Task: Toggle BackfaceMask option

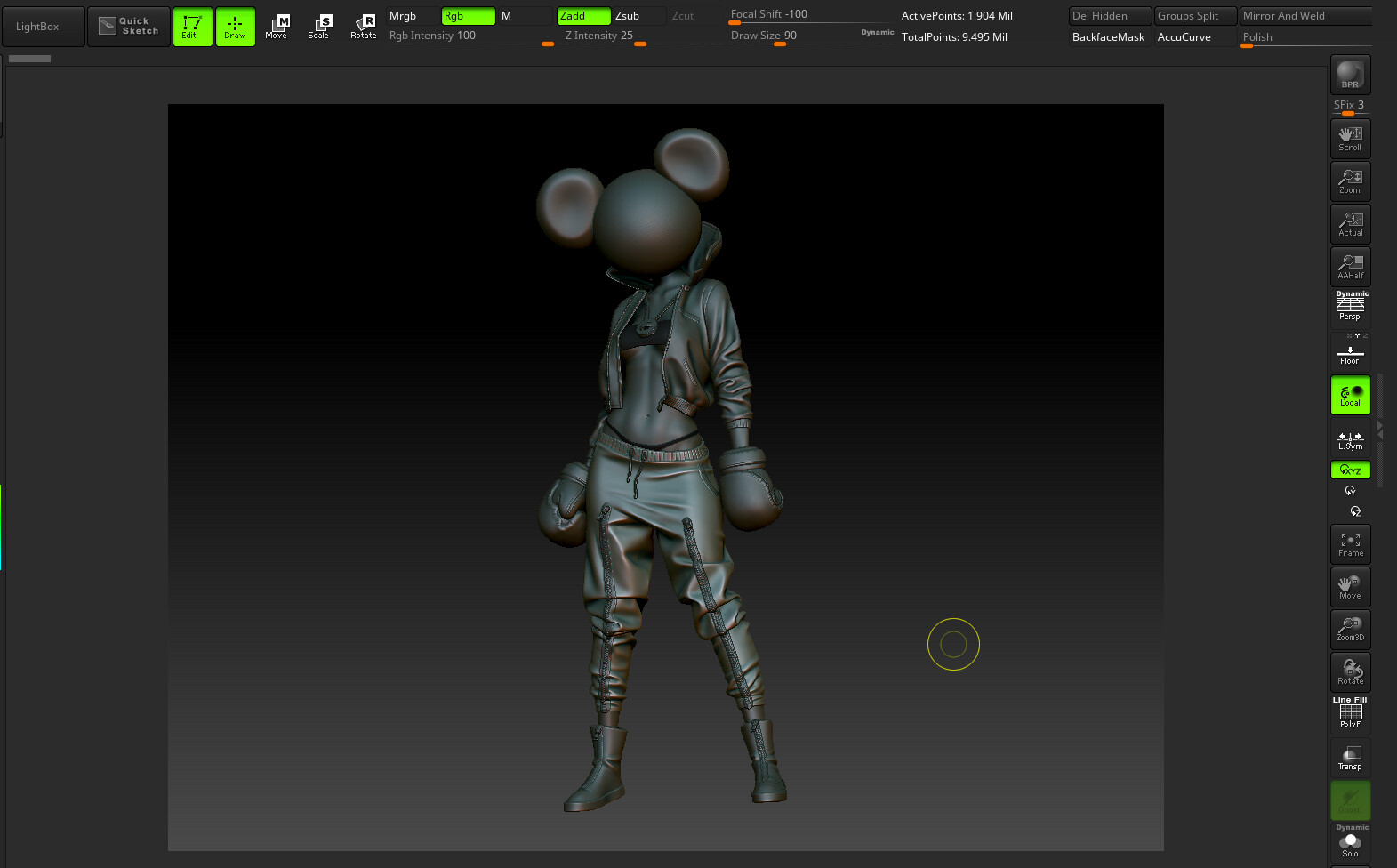Action: tap(1109, 37)
